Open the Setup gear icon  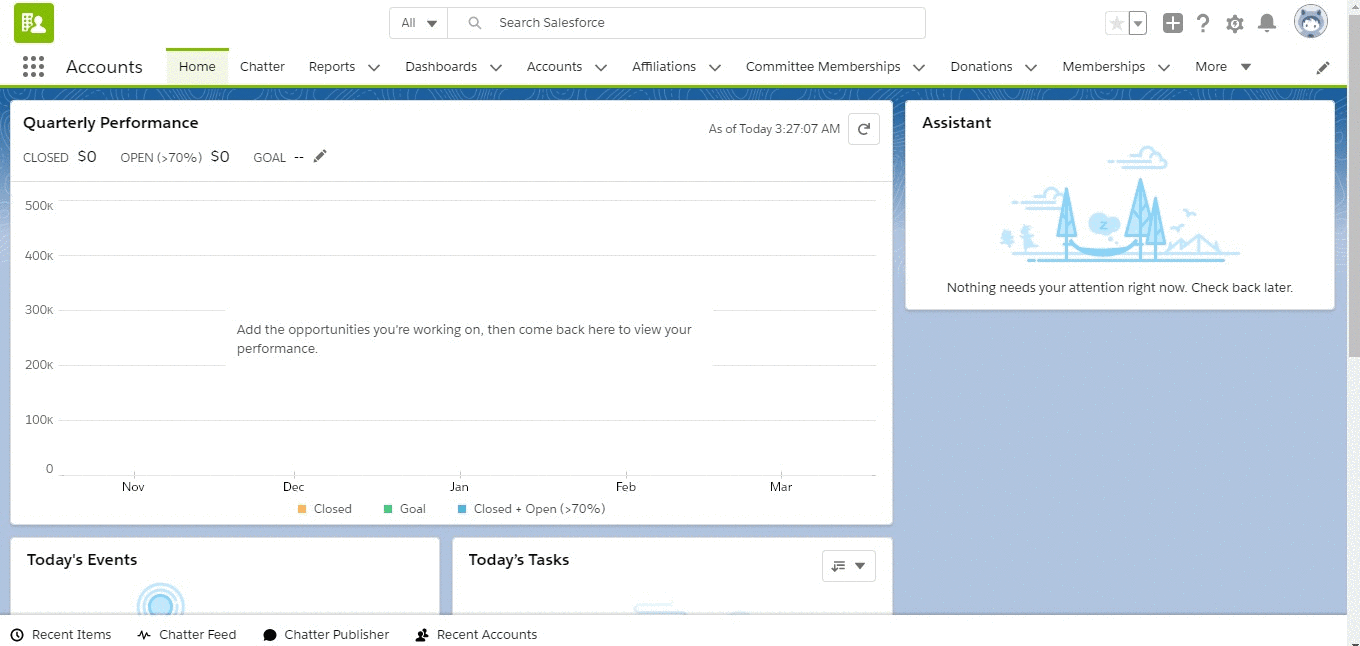(x=1235, y=23)
